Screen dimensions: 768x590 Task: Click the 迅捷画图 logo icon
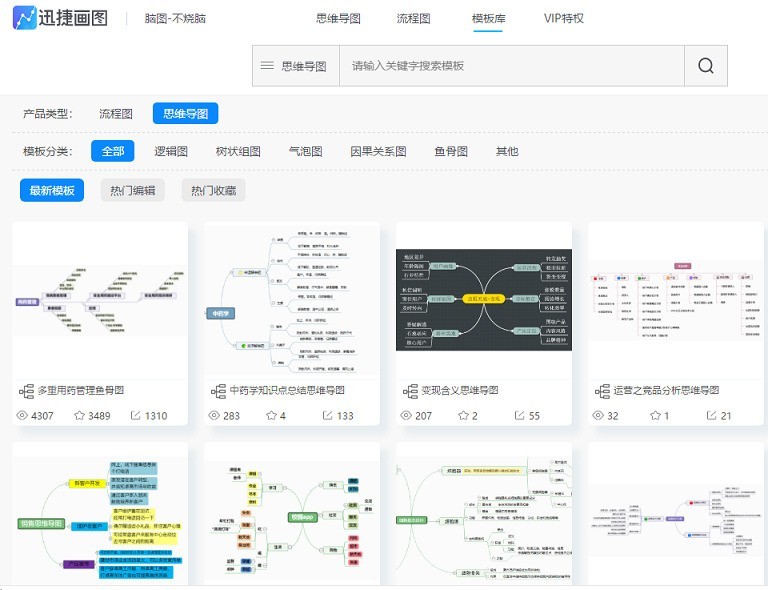24,18
